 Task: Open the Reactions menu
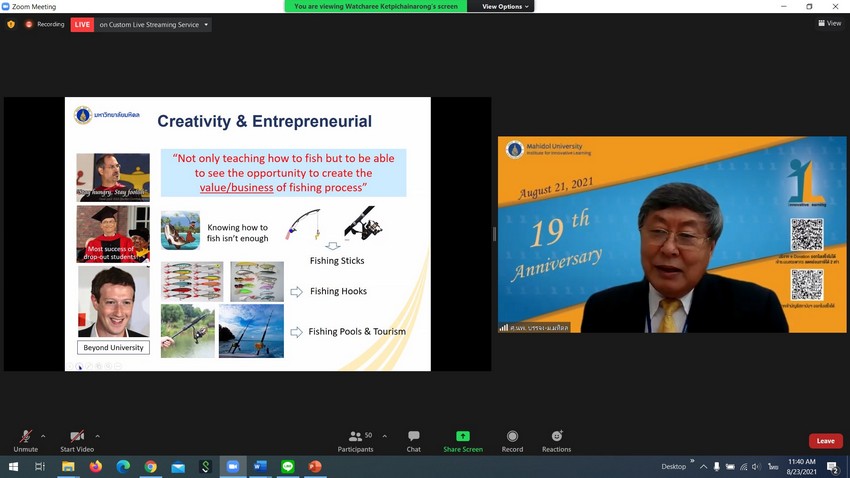pos(557,440)
